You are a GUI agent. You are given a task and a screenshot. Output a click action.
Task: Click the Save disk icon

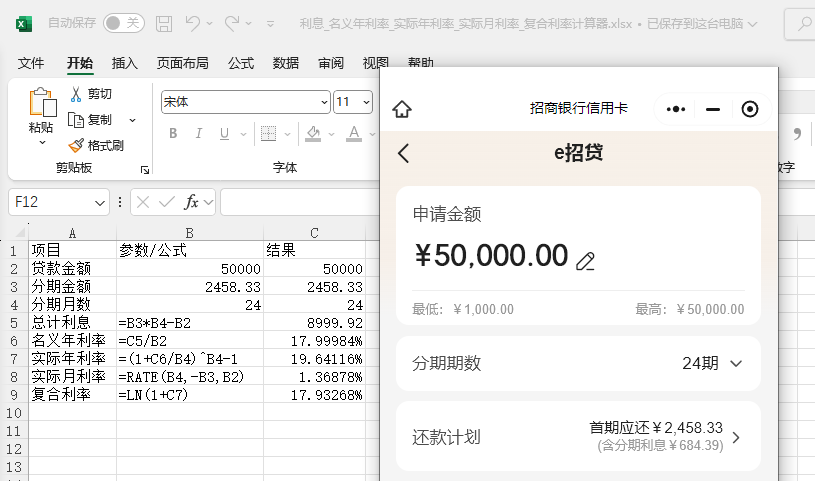[164, 23]
